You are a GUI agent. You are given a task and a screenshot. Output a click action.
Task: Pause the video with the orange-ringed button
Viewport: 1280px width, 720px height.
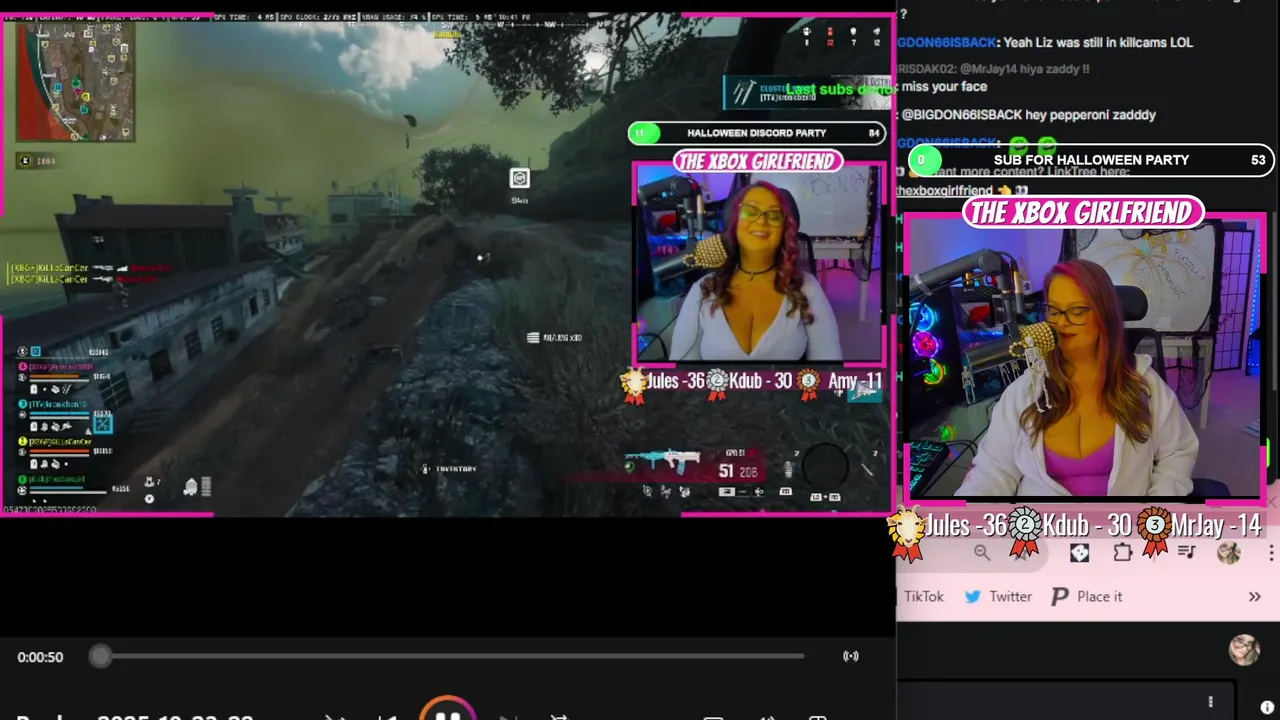pyautogui.click(x=447, y=711)
